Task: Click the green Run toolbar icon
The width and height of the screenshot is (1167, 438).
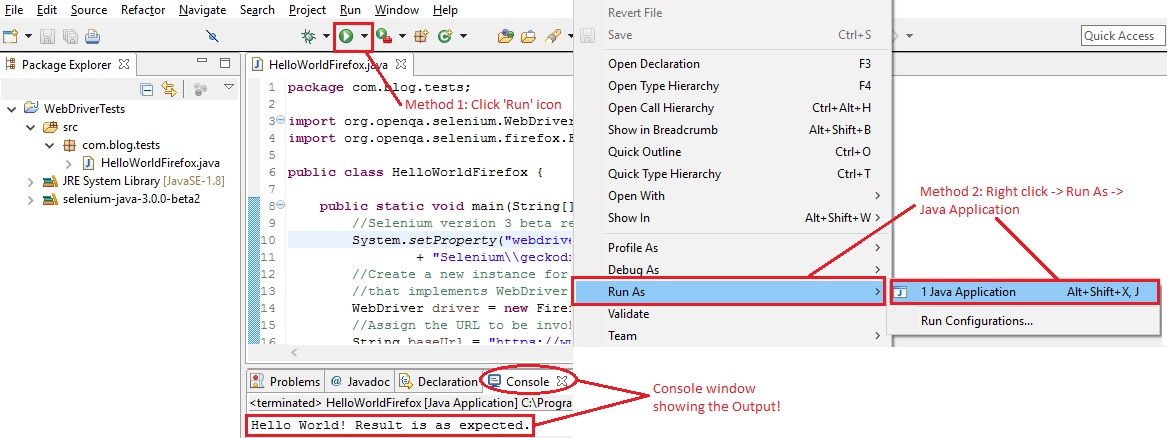Action: pyautogui.click(x=346, y=35)
